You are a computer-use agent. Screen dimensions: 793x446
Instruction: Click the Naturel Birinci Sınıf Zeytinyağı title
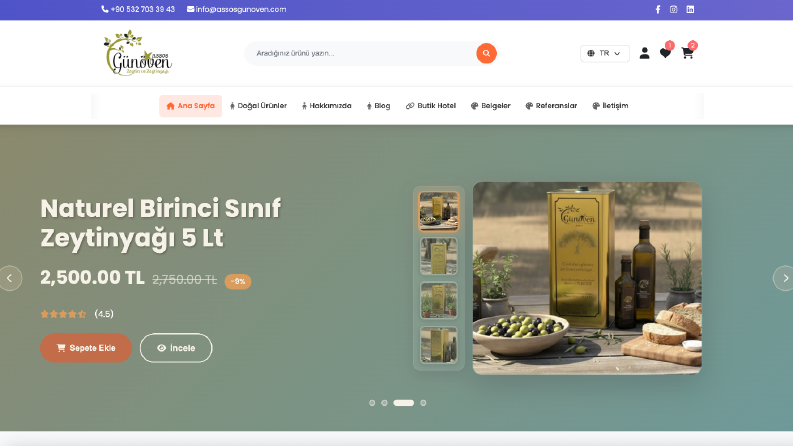coord(161,223)
